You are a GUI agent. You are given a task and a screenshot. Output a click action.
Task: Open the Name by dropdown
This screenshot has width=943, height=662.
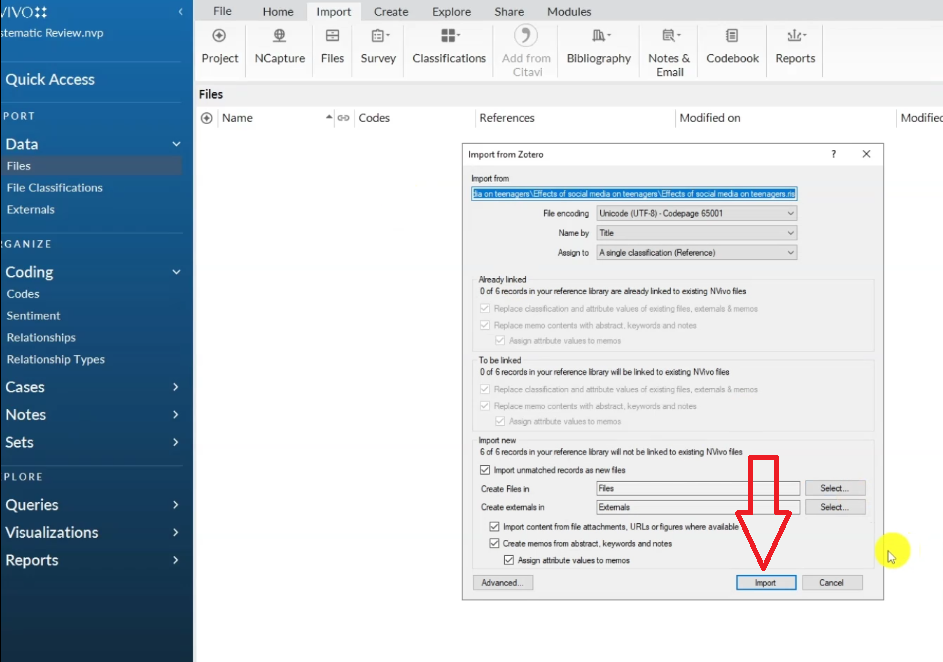coord(696,233)
